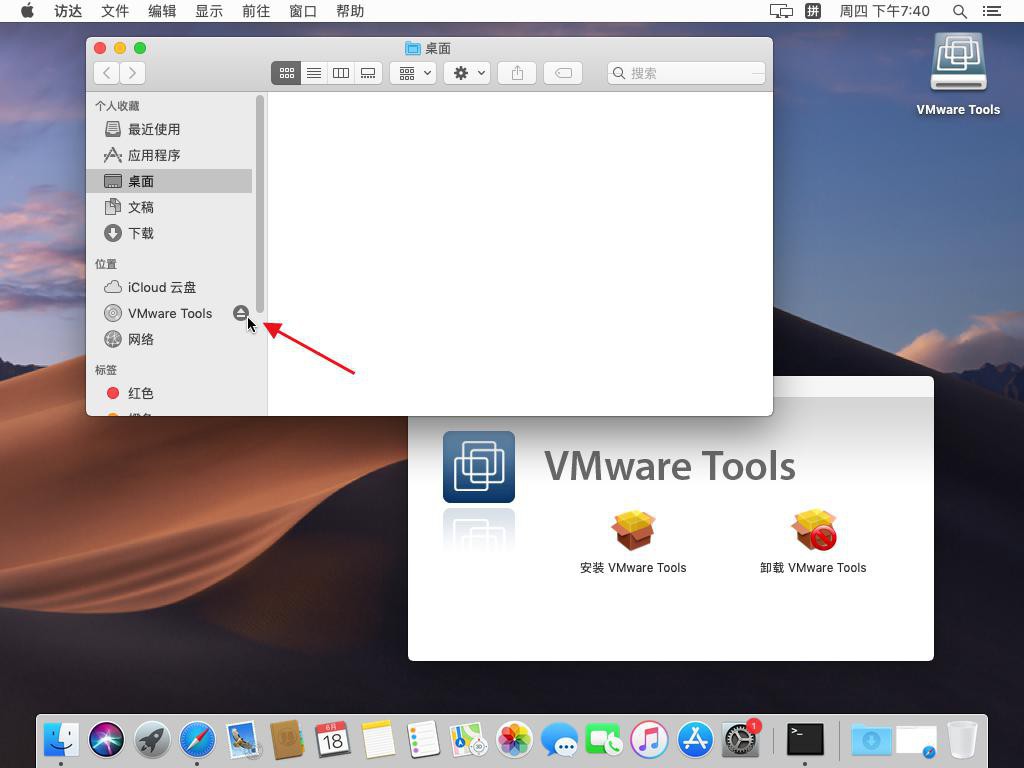Select the 红色 tag in sidebar

coord(169,393)
